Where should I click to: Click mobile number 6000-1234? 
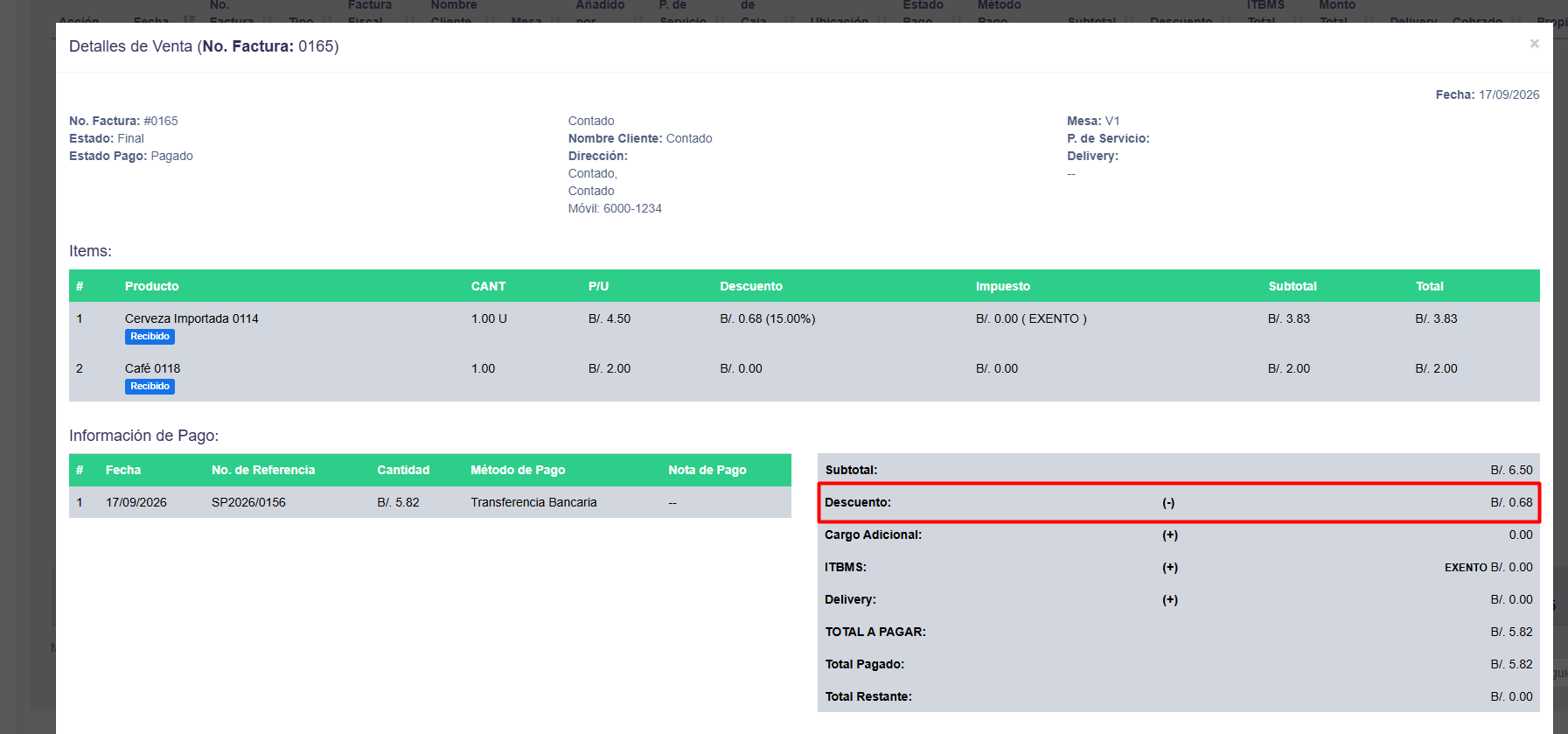[632, 208]
